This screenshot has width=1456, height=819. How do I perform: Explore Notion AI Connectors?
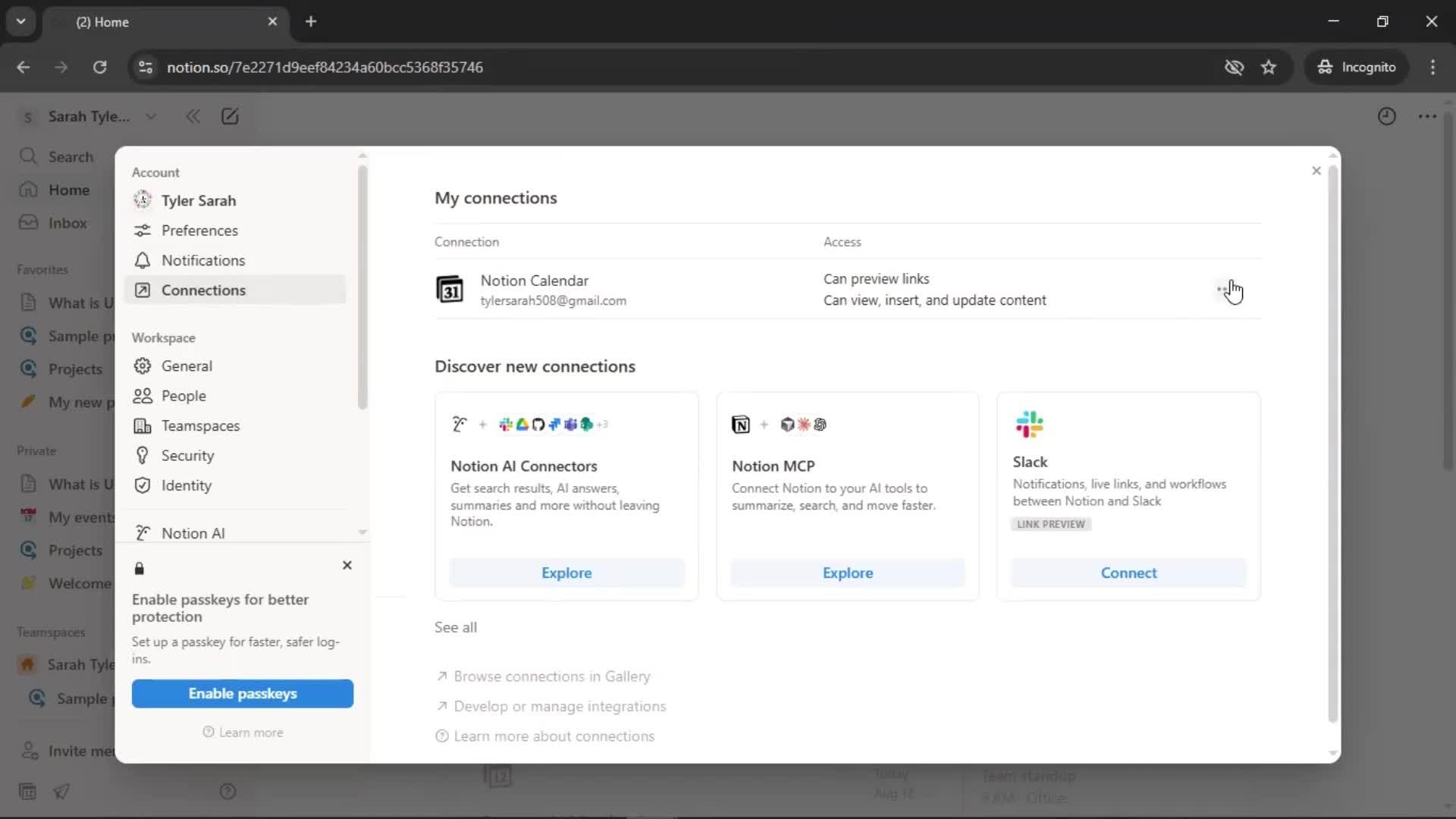566,573
